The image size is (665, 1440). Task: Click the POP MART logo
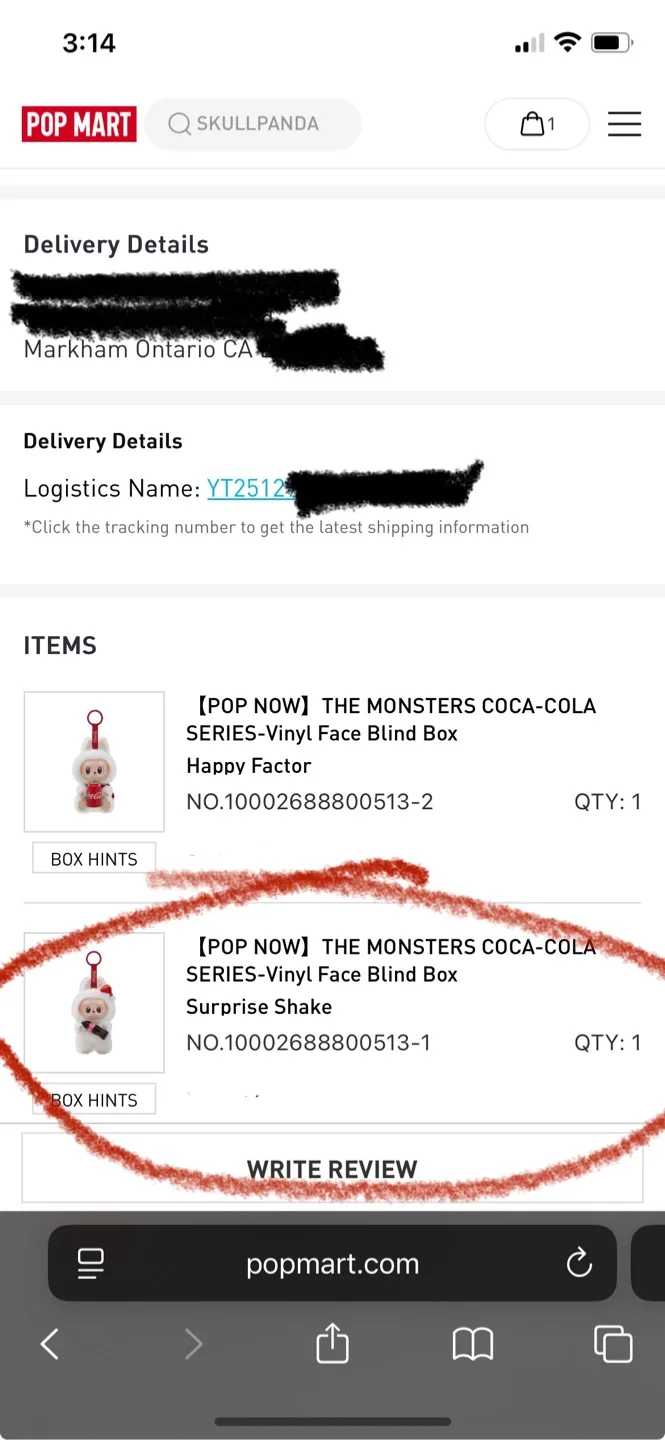78,123
